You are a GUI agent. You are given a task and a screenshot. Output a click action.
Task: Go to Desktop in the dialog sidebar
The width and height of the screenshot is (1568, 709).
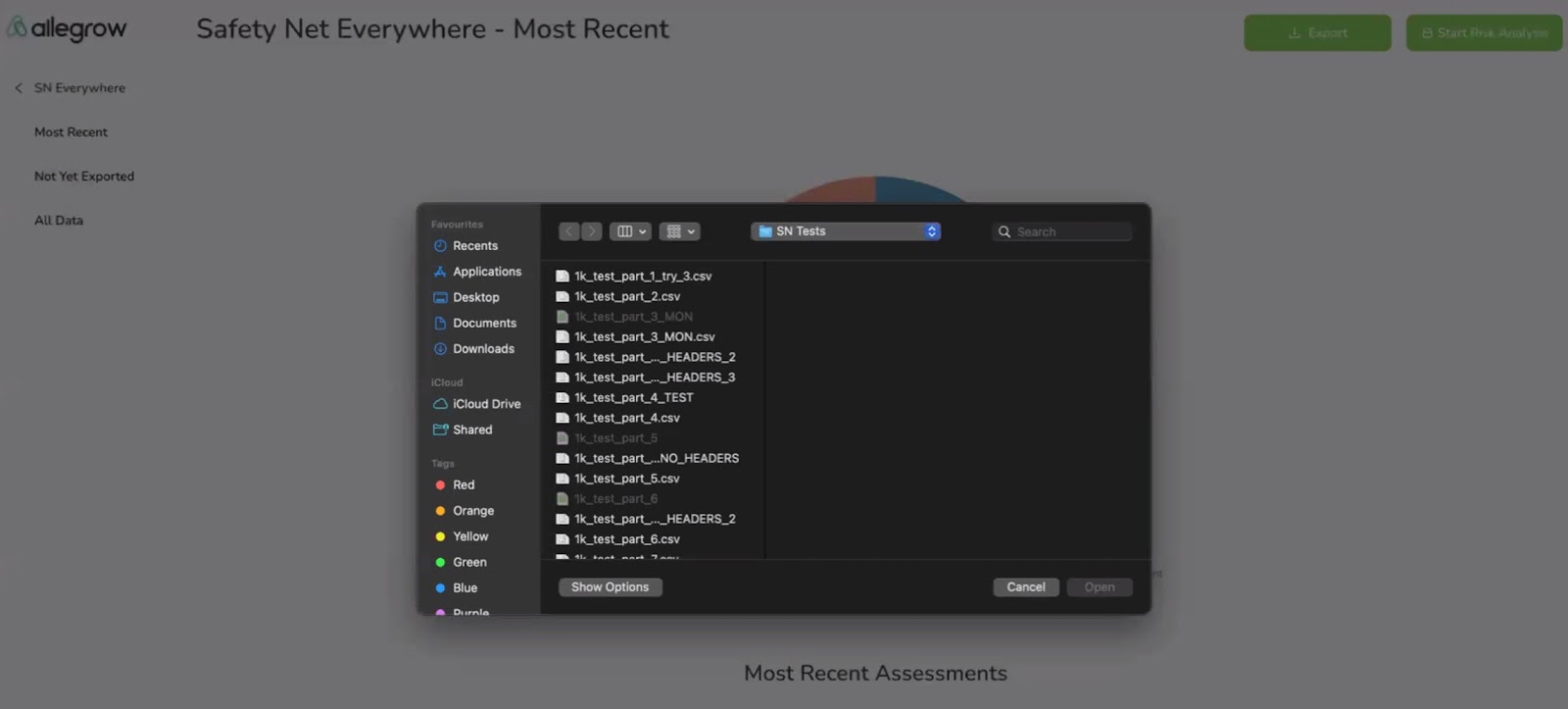point(475,297)
